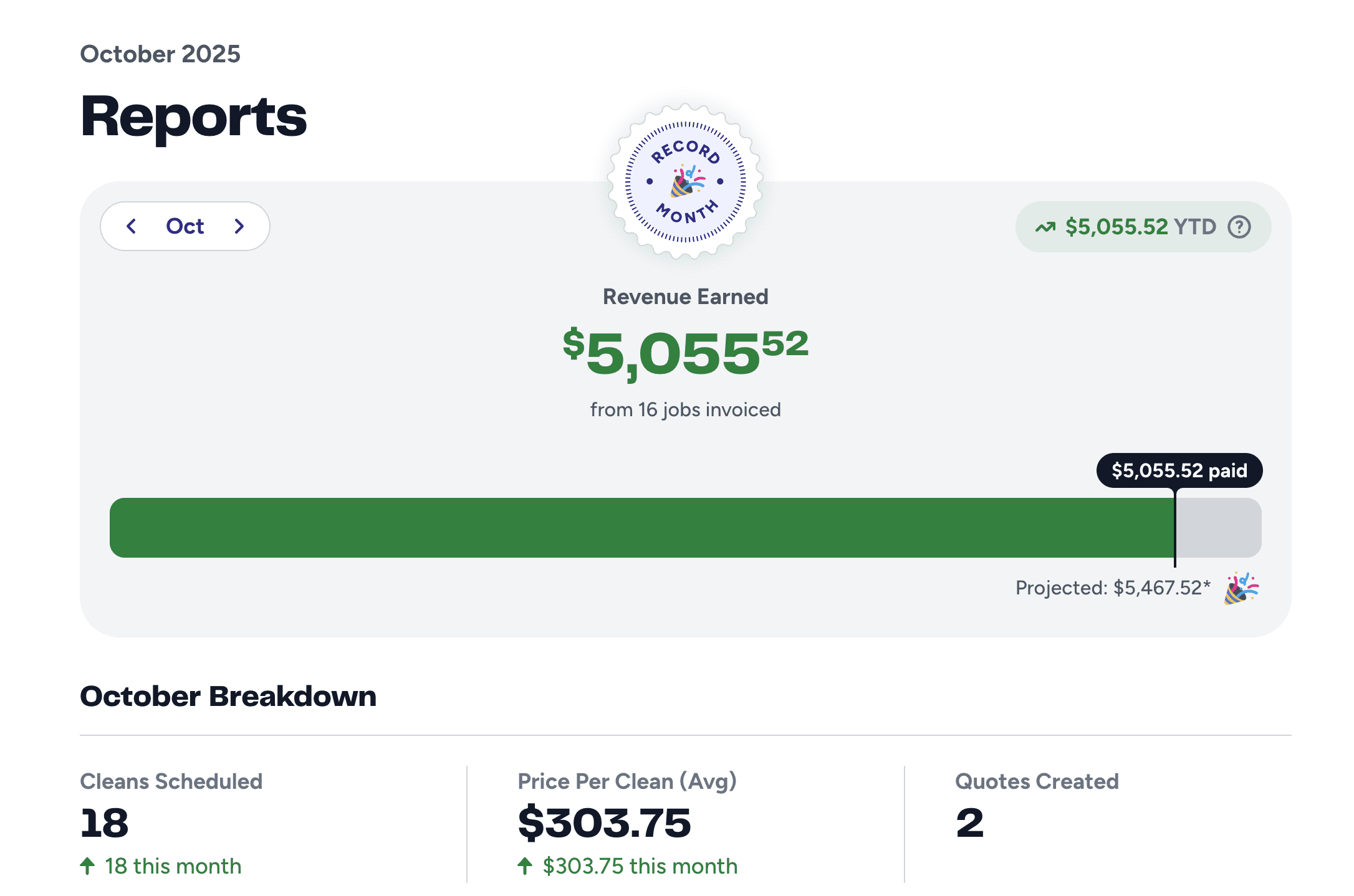Click the YTD help question mark icon
1354x896 pixels.
tap(1239, 227)
